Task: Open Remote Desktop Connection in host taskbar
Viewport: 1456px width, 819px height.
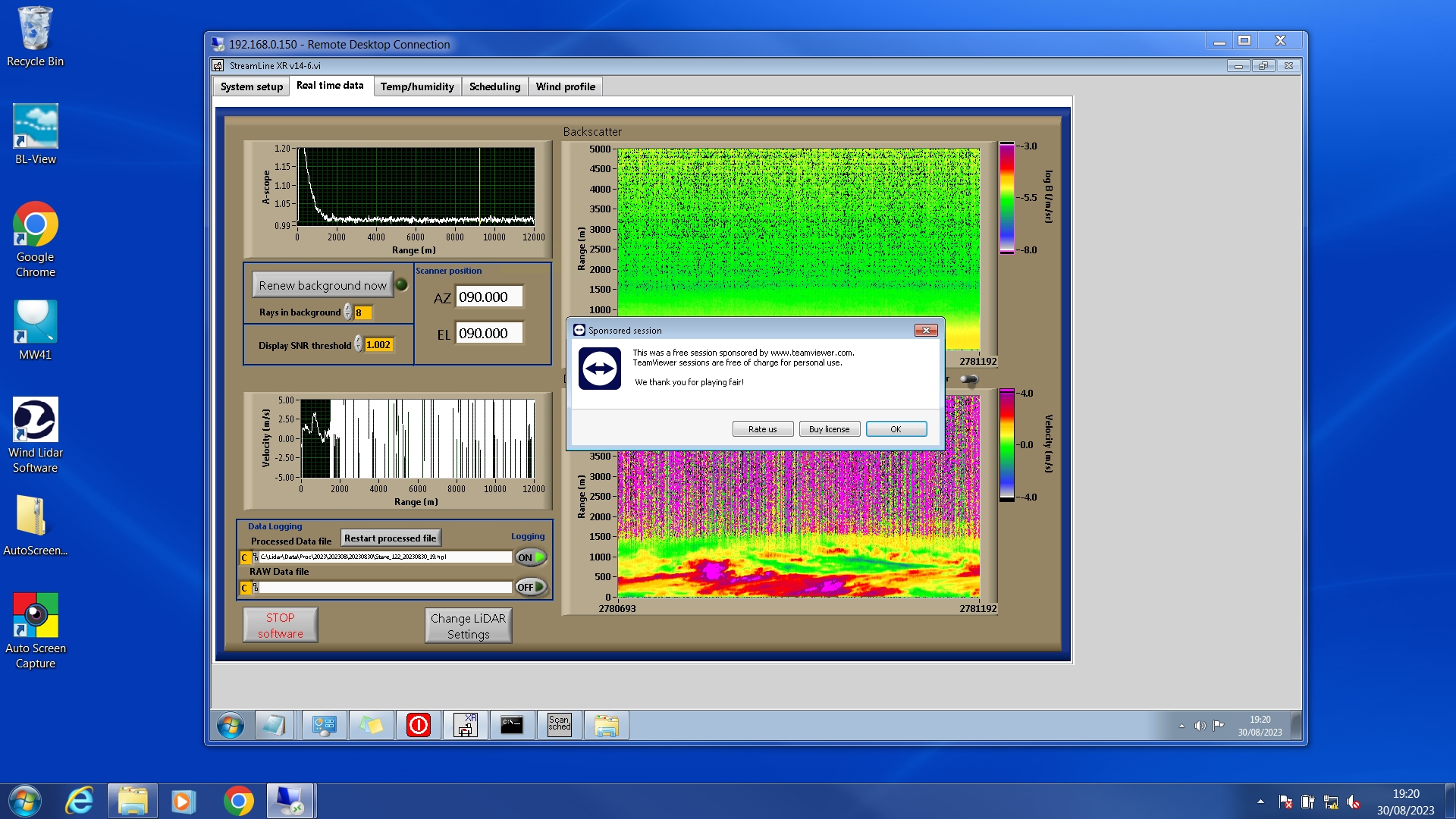Action: pos(290,801)
